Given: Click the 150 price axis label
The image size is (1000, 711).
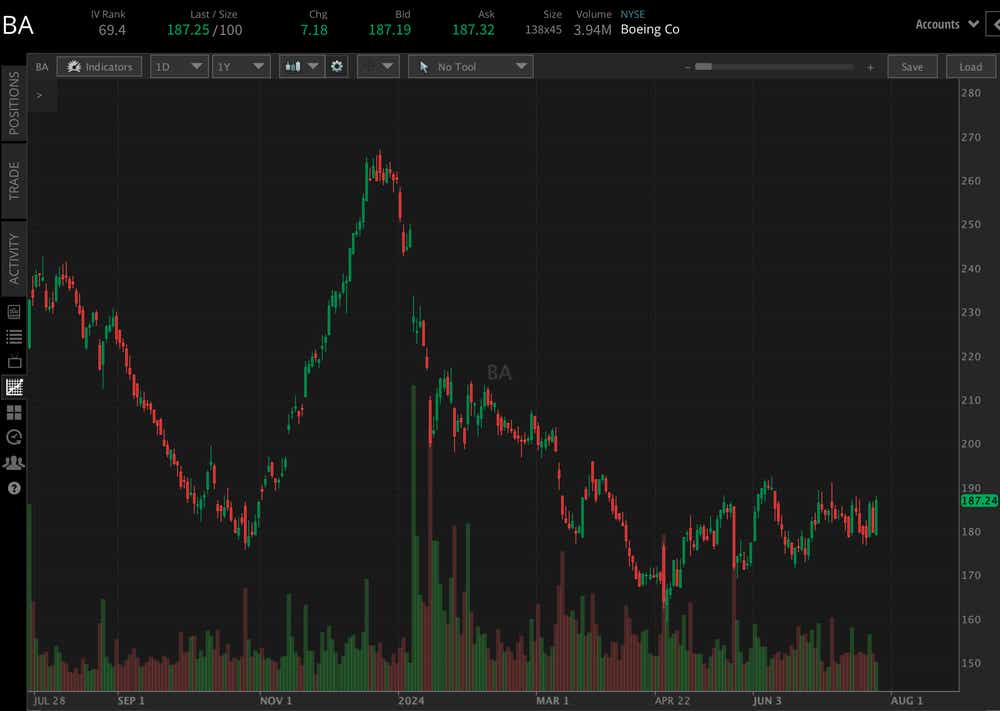Looking at the screenshot, I should click(971, 663).
